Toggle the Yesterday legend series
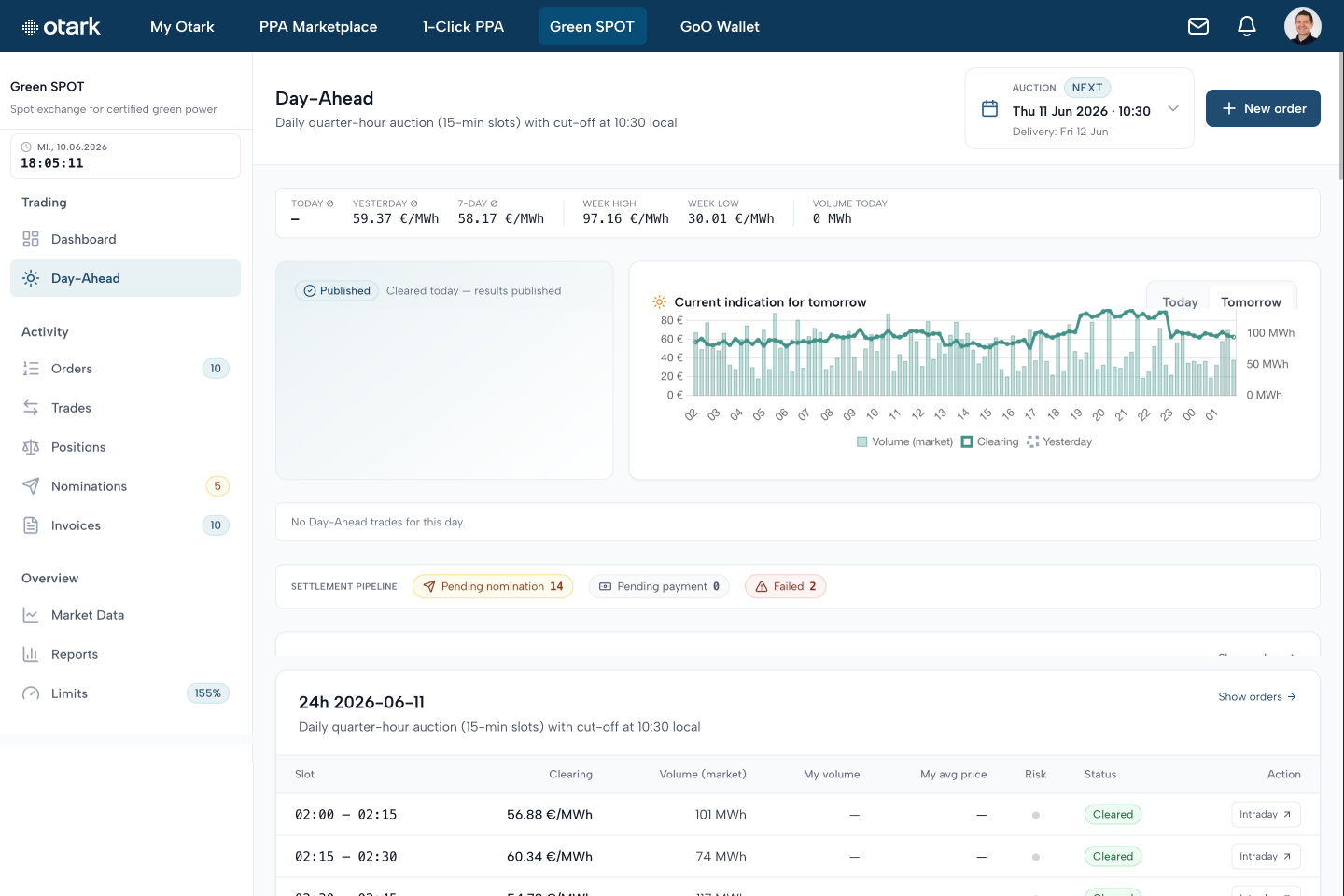This screenshot has width=1344, height=896. [1058, 442]
